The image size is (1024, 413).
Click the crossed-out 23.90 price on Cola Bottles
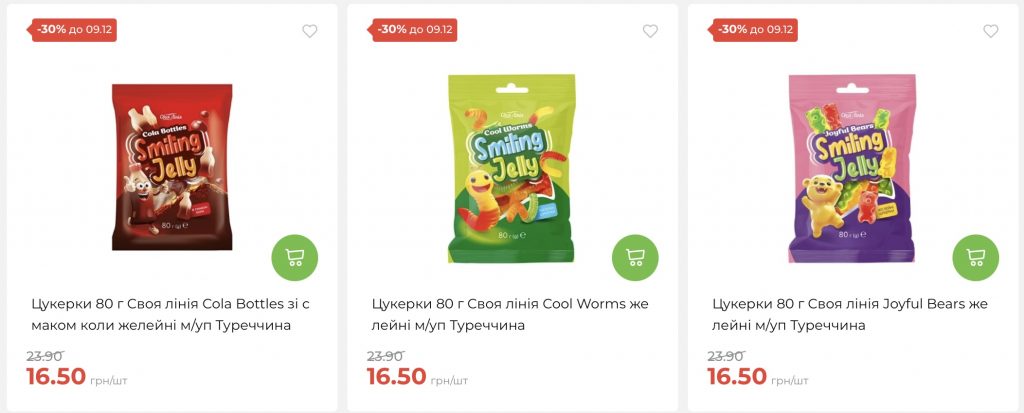pyautogui.click(x=45, y=356)
